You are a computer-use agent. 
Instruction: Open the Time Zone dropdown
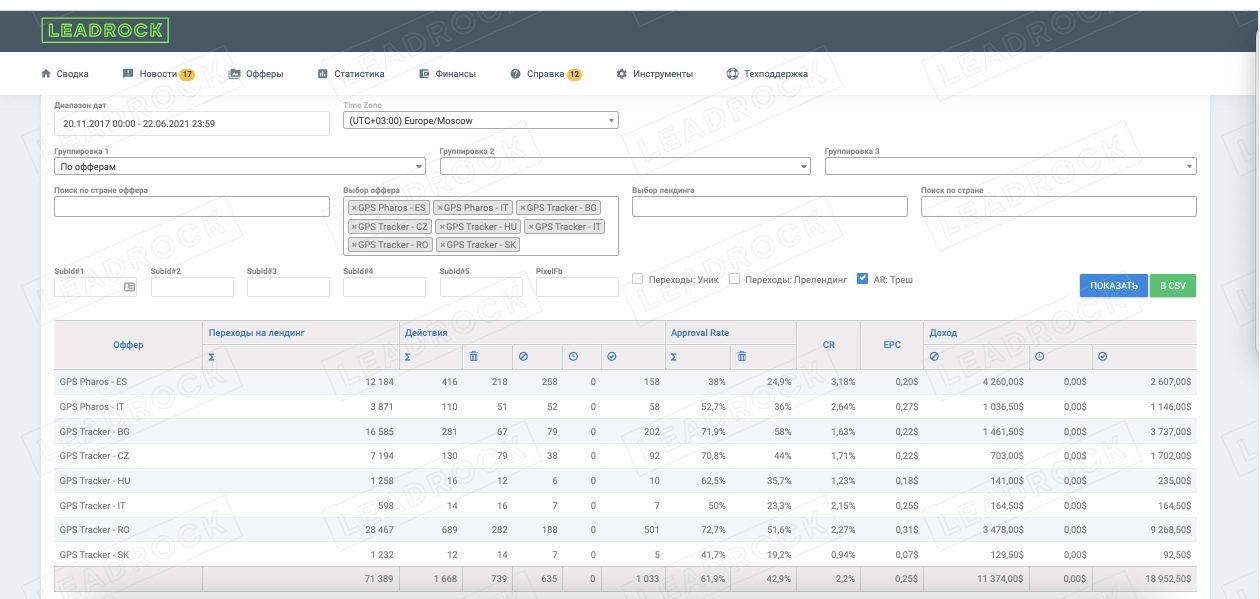(x=480, y=121)
